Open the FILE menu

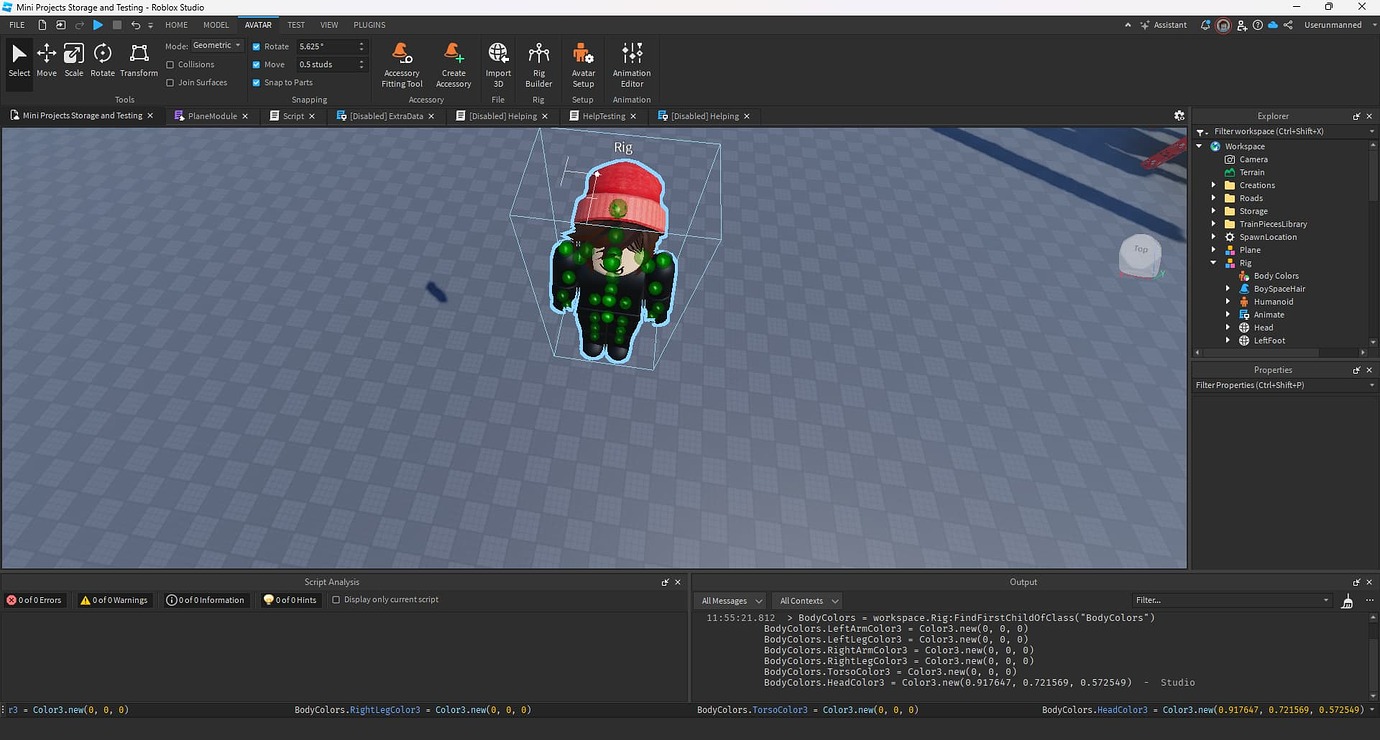click(x=17, y=25)
